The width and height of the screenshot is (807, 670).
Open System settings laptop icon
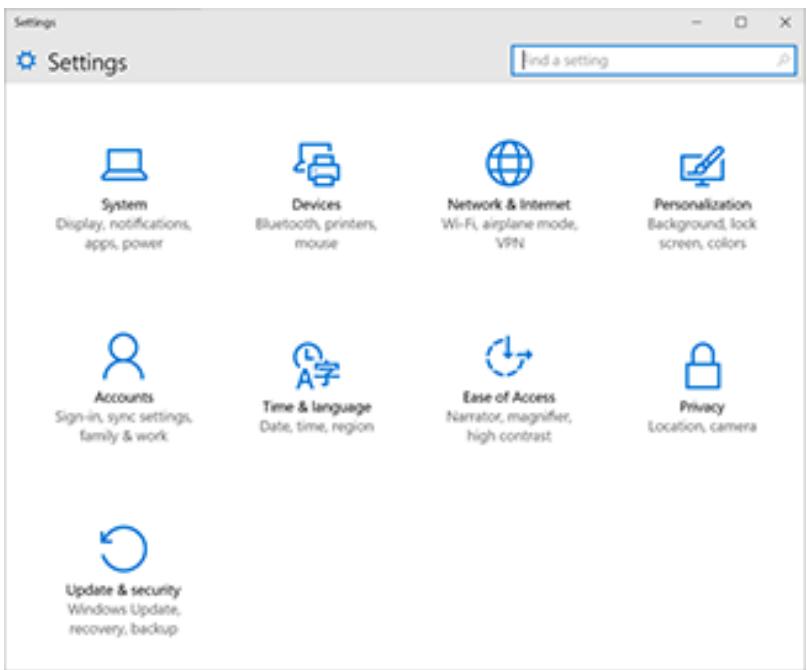pyautogui.click(x=124, y=165)
